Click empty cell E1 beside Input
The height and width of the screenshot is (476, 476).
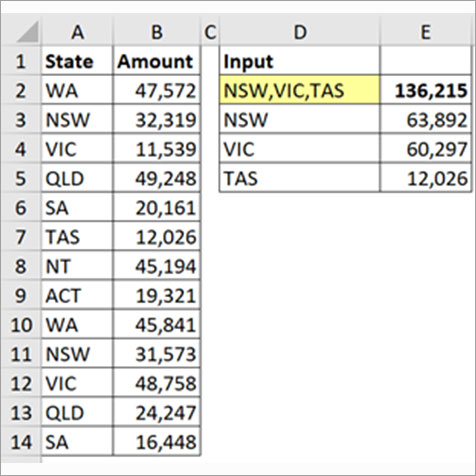[425, 61]
